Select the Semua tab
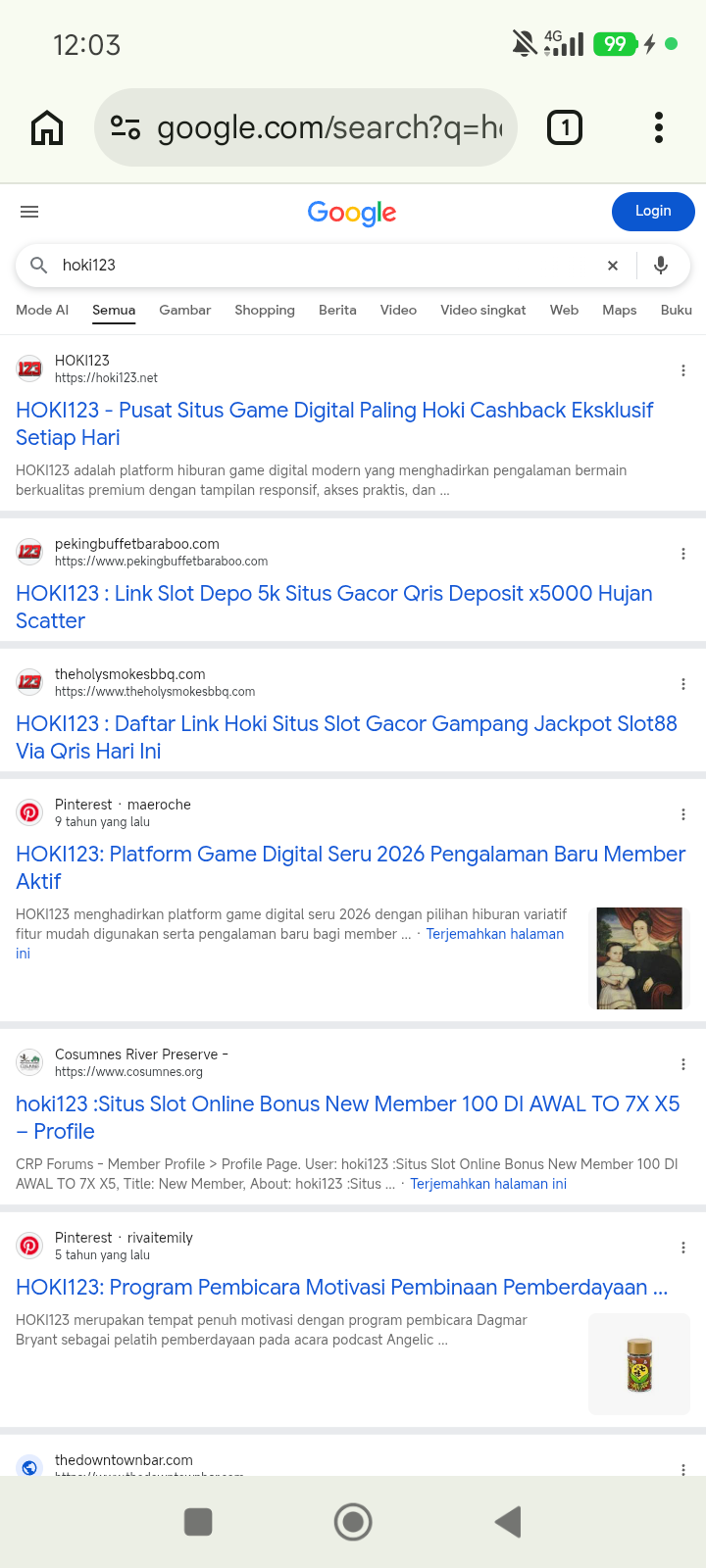Screen dimensions: 706x1568 point(114,310)
